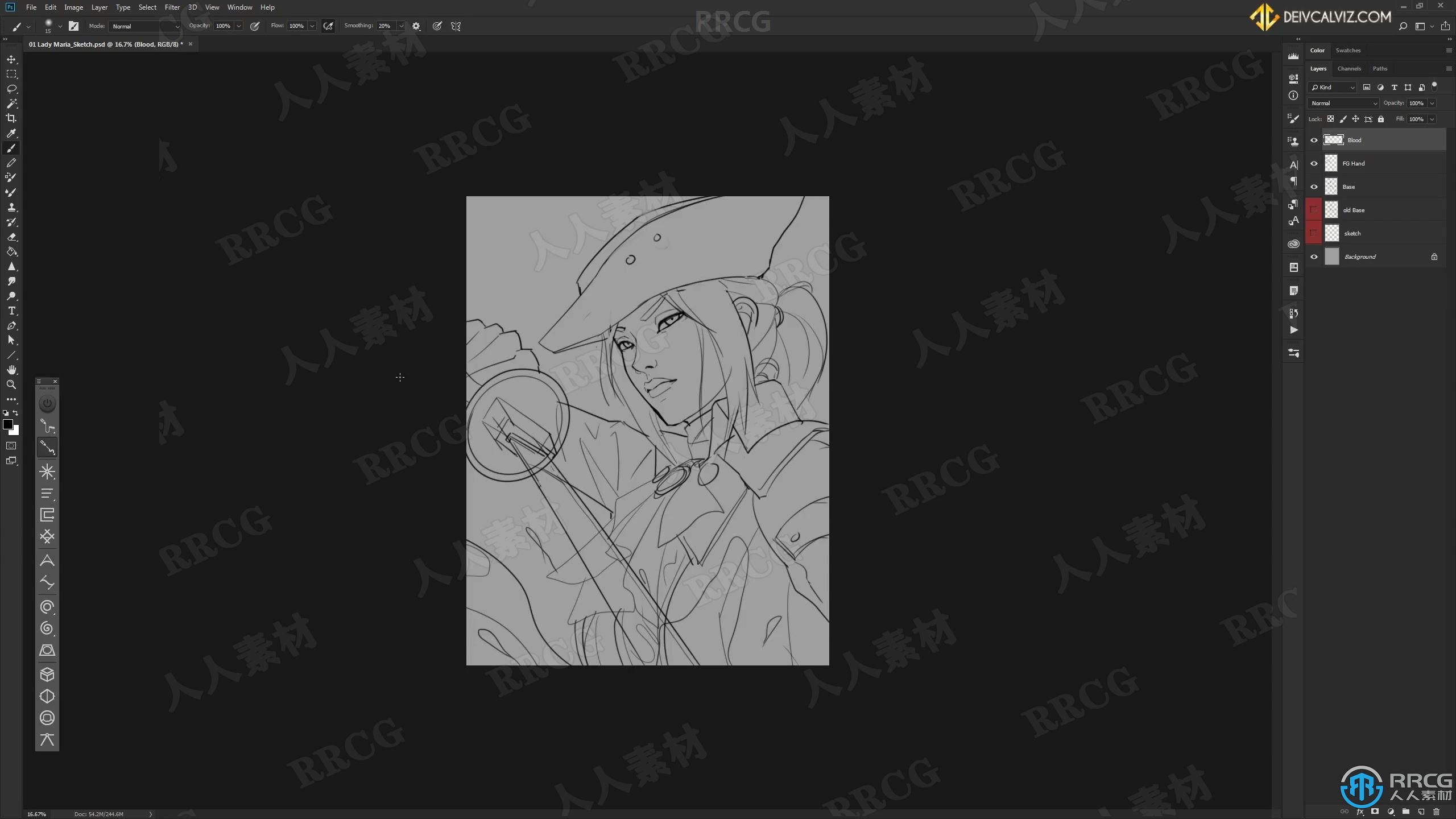The image size is (1456, 819).
Task: Open Filter menu
Action: [x=172, y=7]
